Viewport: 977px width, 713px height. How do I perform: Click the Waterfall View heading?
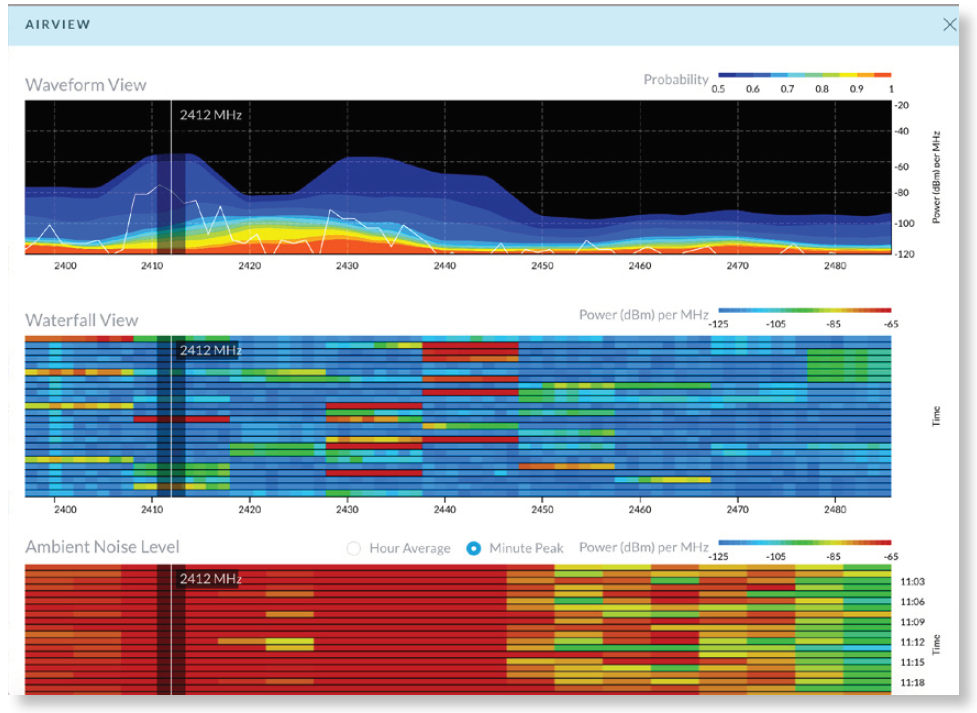coord(81,320)
